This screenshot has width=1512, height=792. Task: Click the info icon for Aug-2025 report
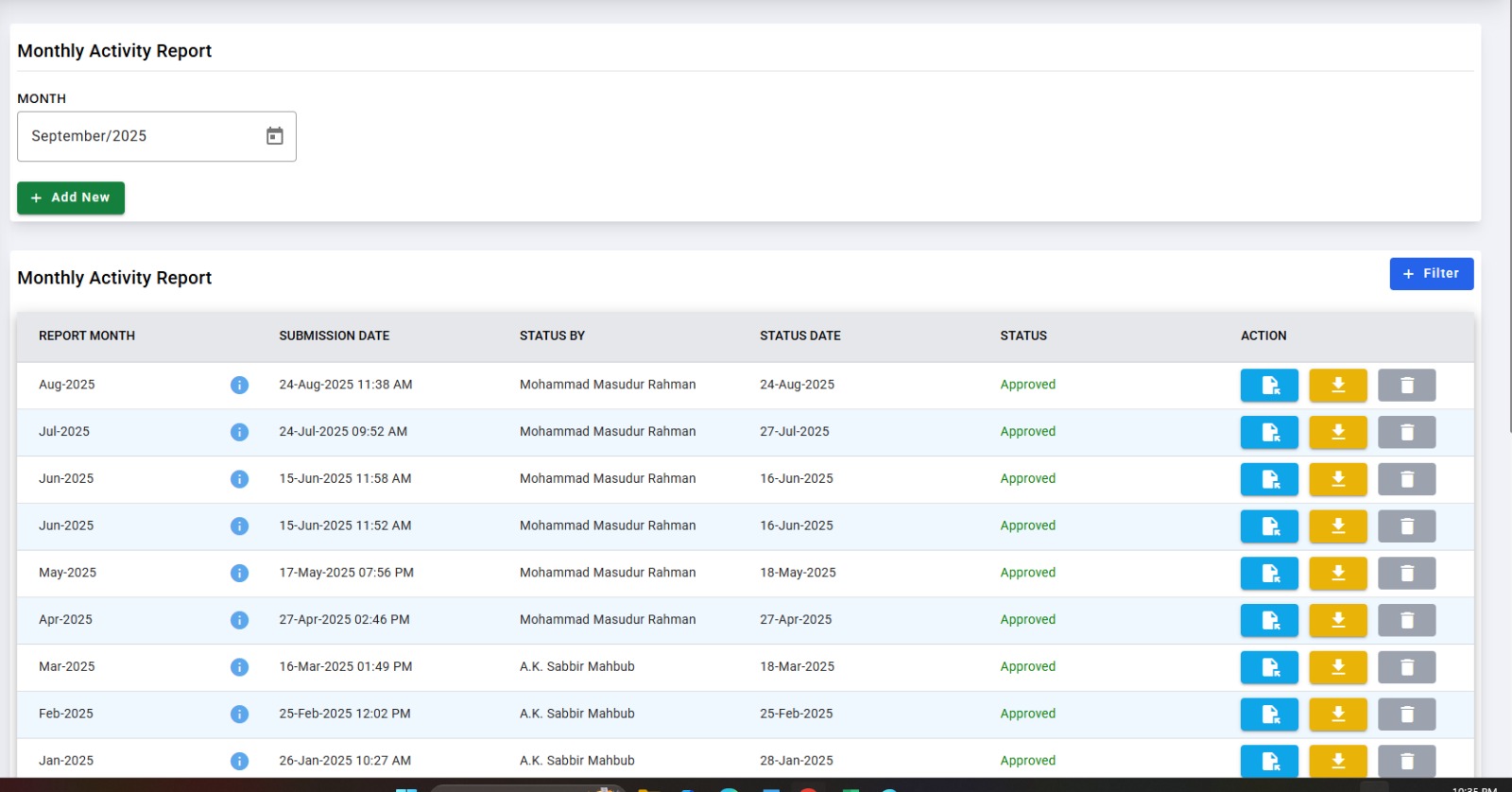pos(239,385)
